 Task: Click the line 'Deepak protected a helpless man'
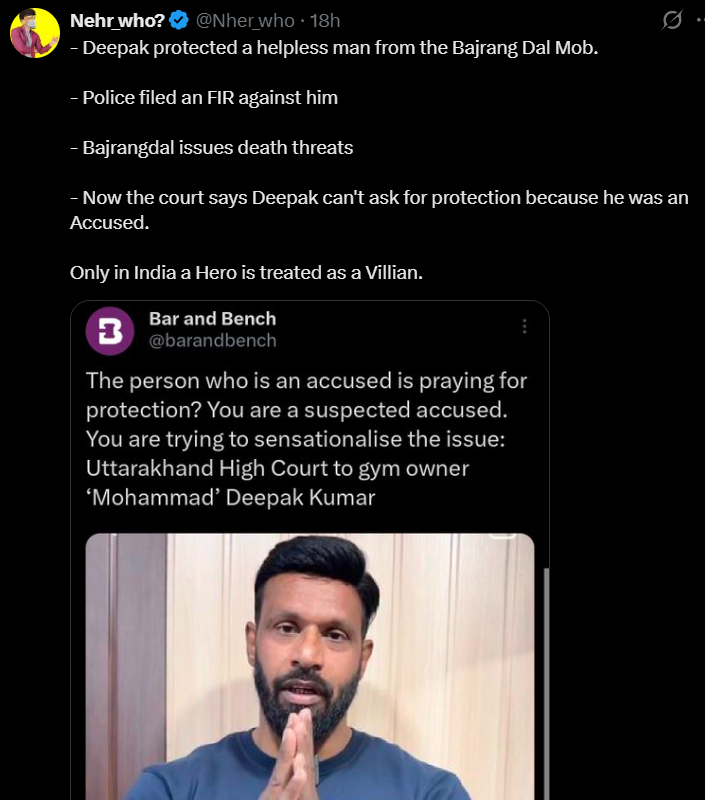click(334, 47)
